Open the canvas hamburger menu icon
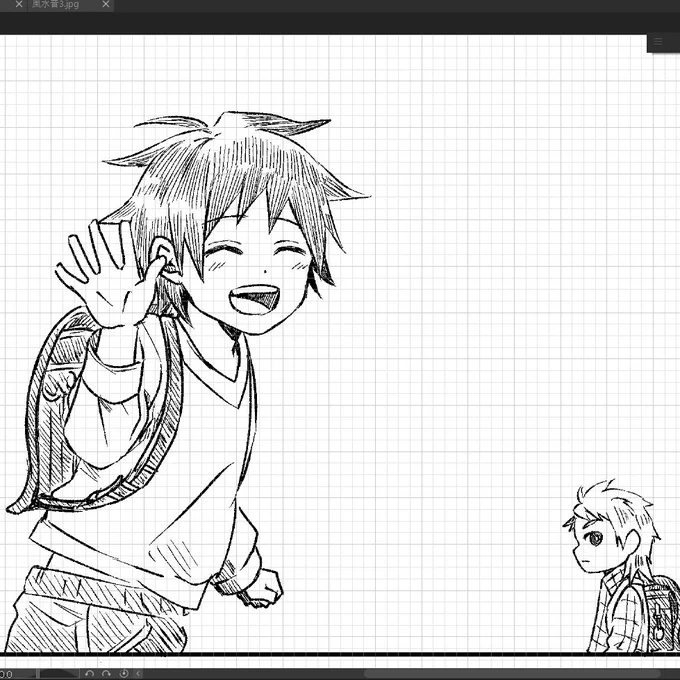 point(658,42)
